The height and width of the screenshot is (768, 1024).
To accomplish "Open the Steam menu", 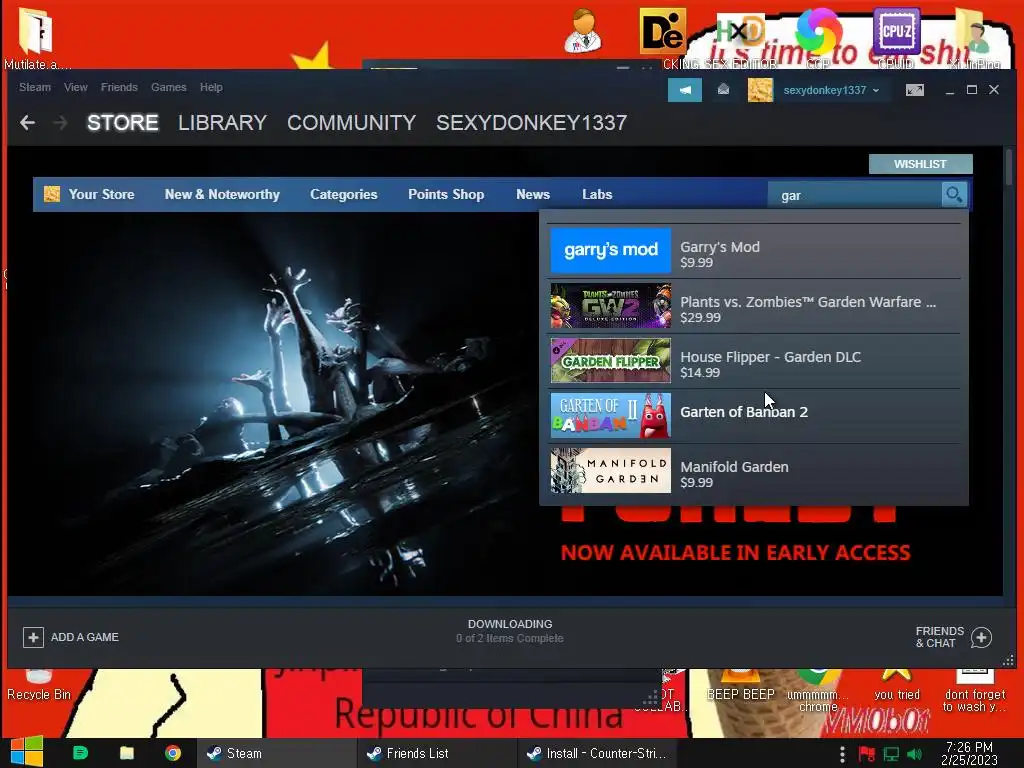I will [35, 87].
